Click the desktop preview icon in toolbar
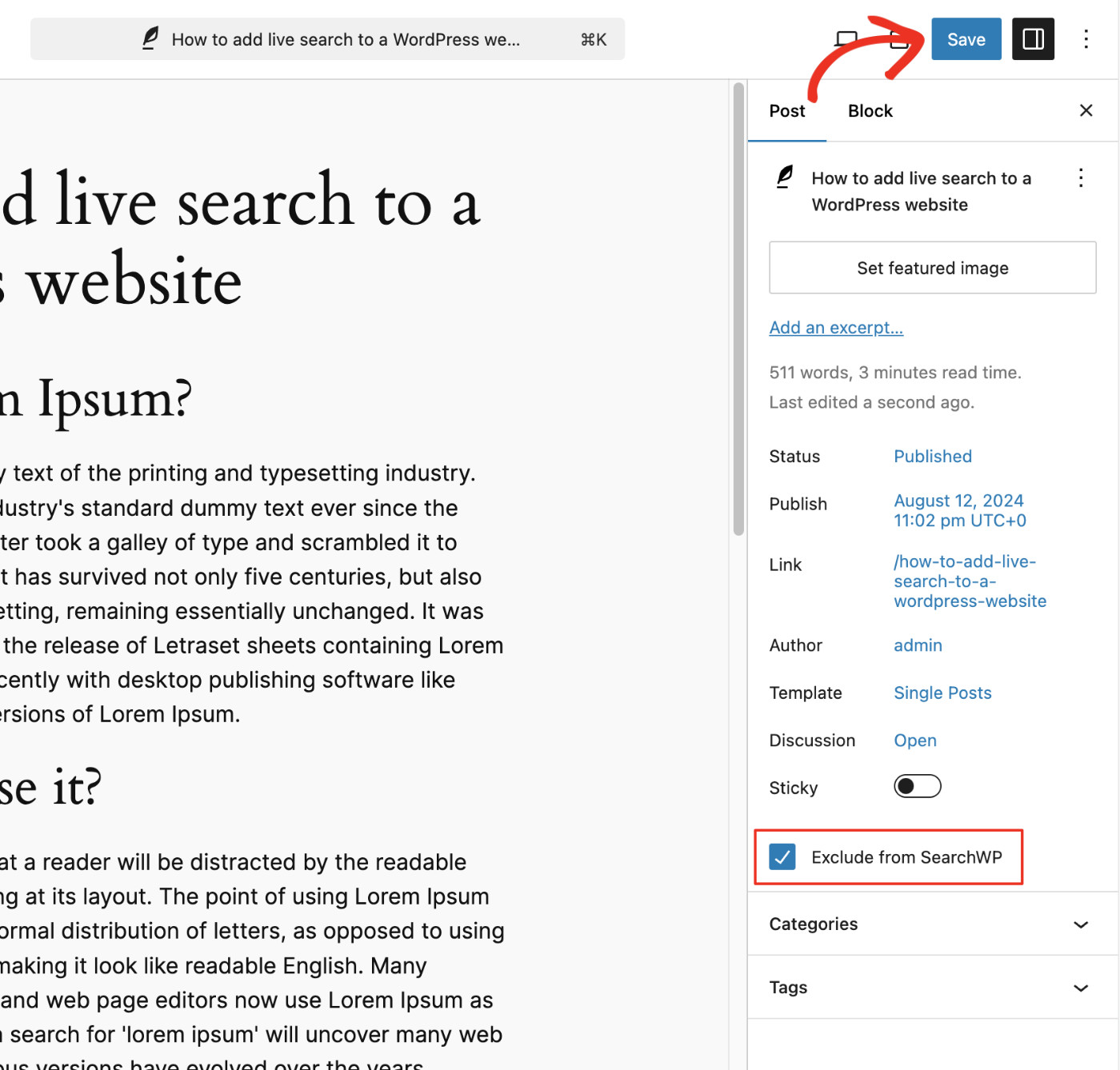Screen dimensions: 1120x1070 tap(846, 38)
